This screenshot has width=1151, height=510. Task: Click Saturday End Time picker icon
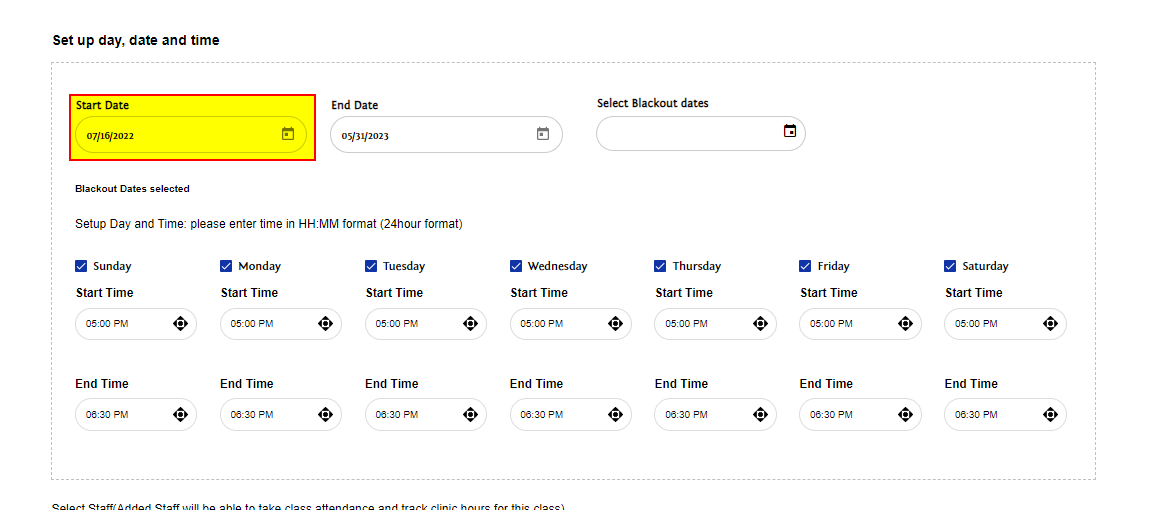[x=1050, y=414]
